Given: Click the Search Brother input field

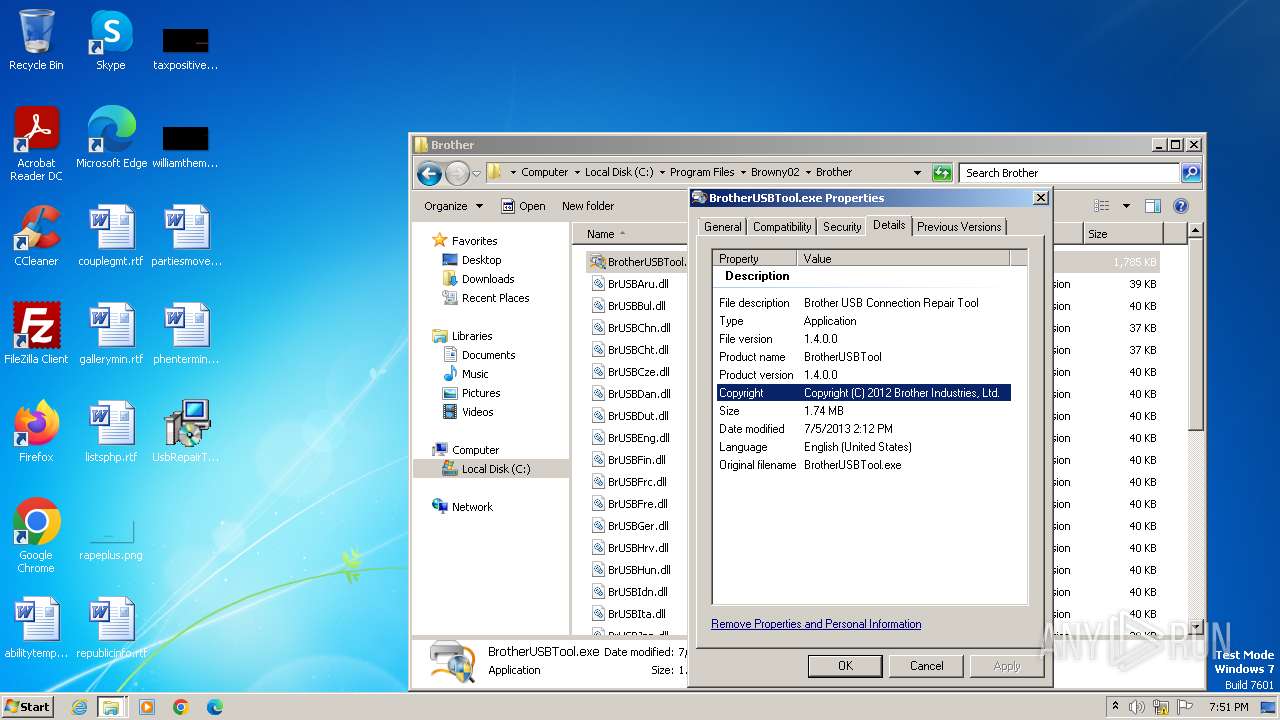Looking at the screenshot, I should 1069,173.
